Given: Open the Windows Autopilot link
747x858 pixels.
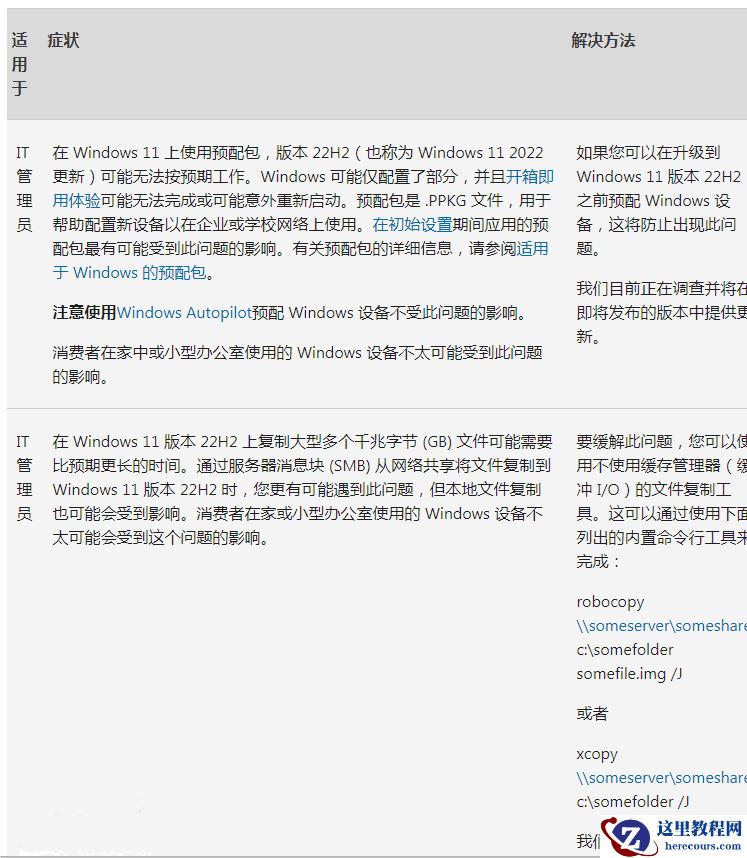Looking at the screenshot, I should (x=184, y=313).
